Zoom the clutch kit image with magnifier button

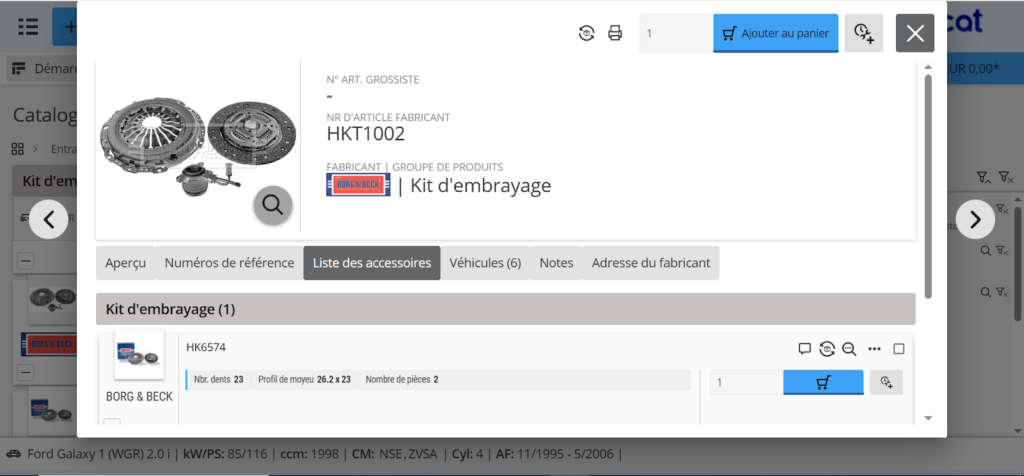pos(272,205)
